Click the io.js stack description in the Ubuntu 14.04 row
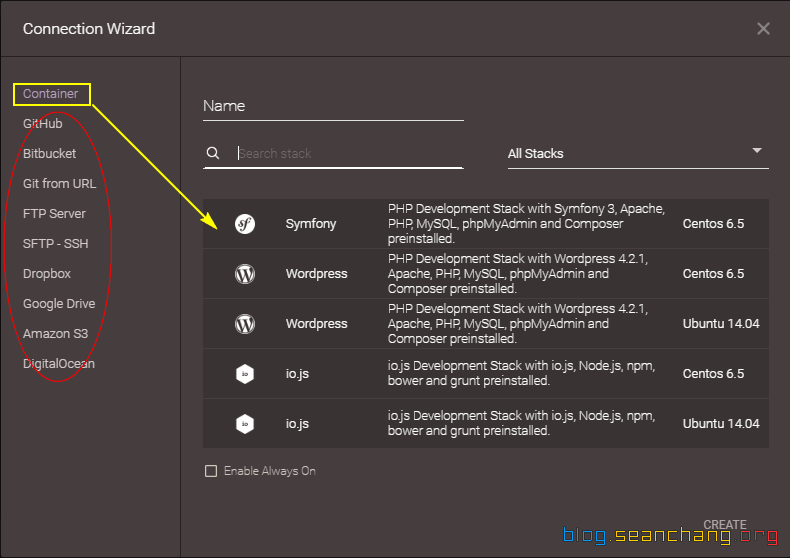The height and width of the screenshot is (558, 790). (521, 423)
